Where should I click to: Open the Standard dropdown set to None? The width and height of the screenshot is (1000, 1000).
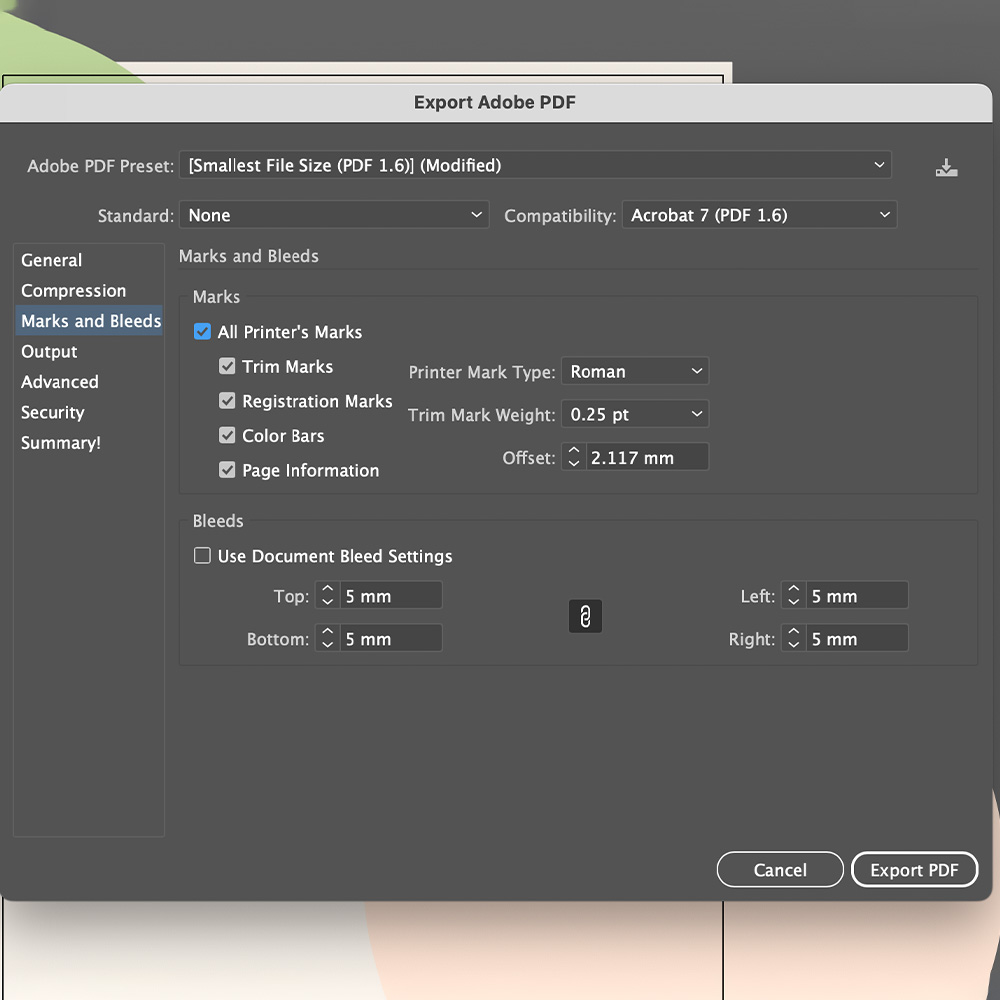point(334,215)
